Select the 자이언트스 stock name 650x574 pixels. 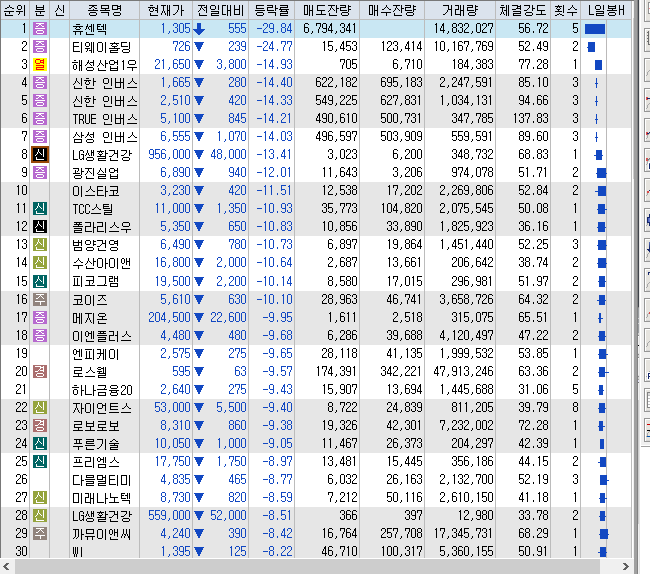[102, 408]
